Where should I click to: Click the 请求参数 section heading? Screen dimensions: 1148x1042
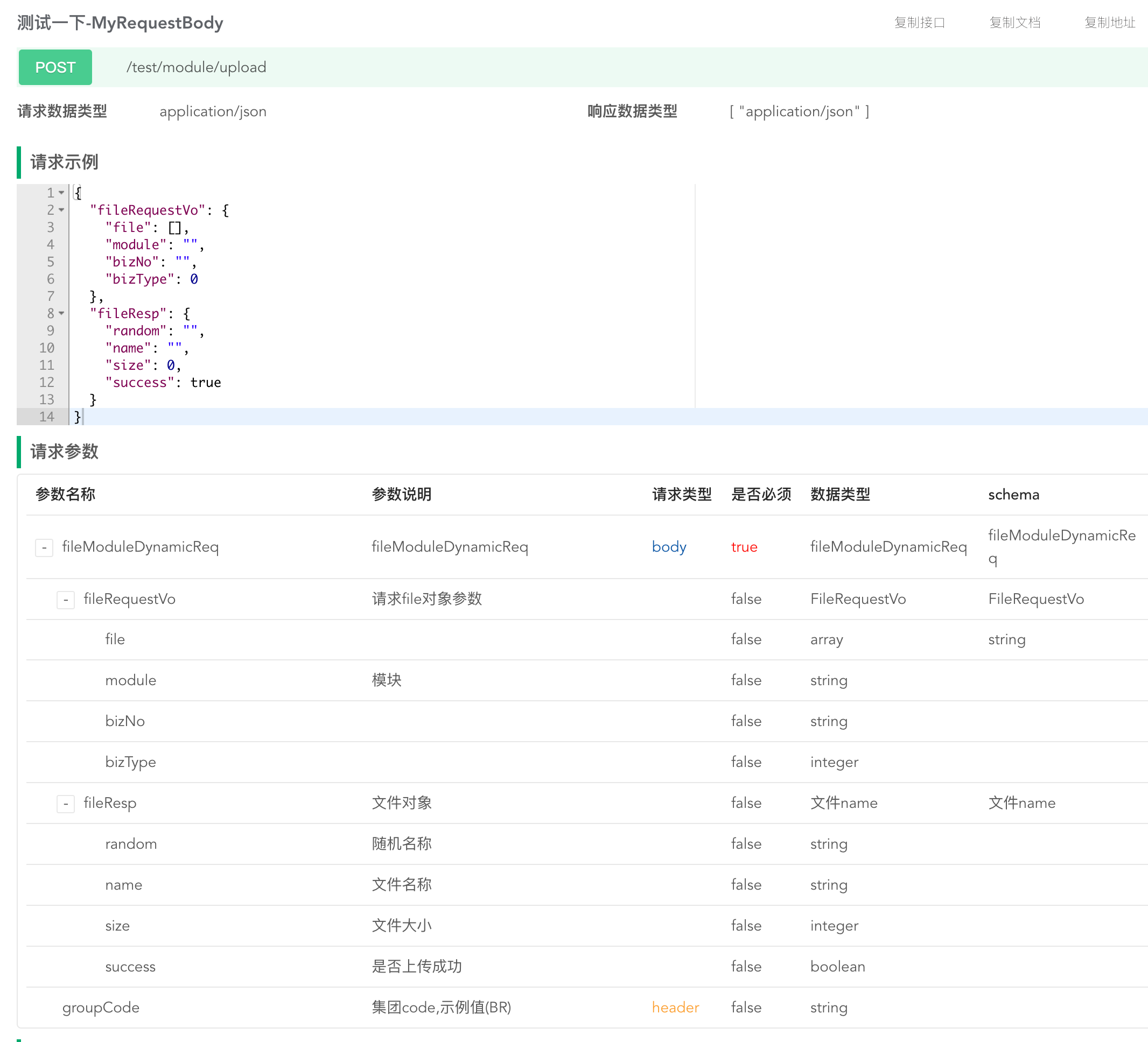(x=64, y=452)
